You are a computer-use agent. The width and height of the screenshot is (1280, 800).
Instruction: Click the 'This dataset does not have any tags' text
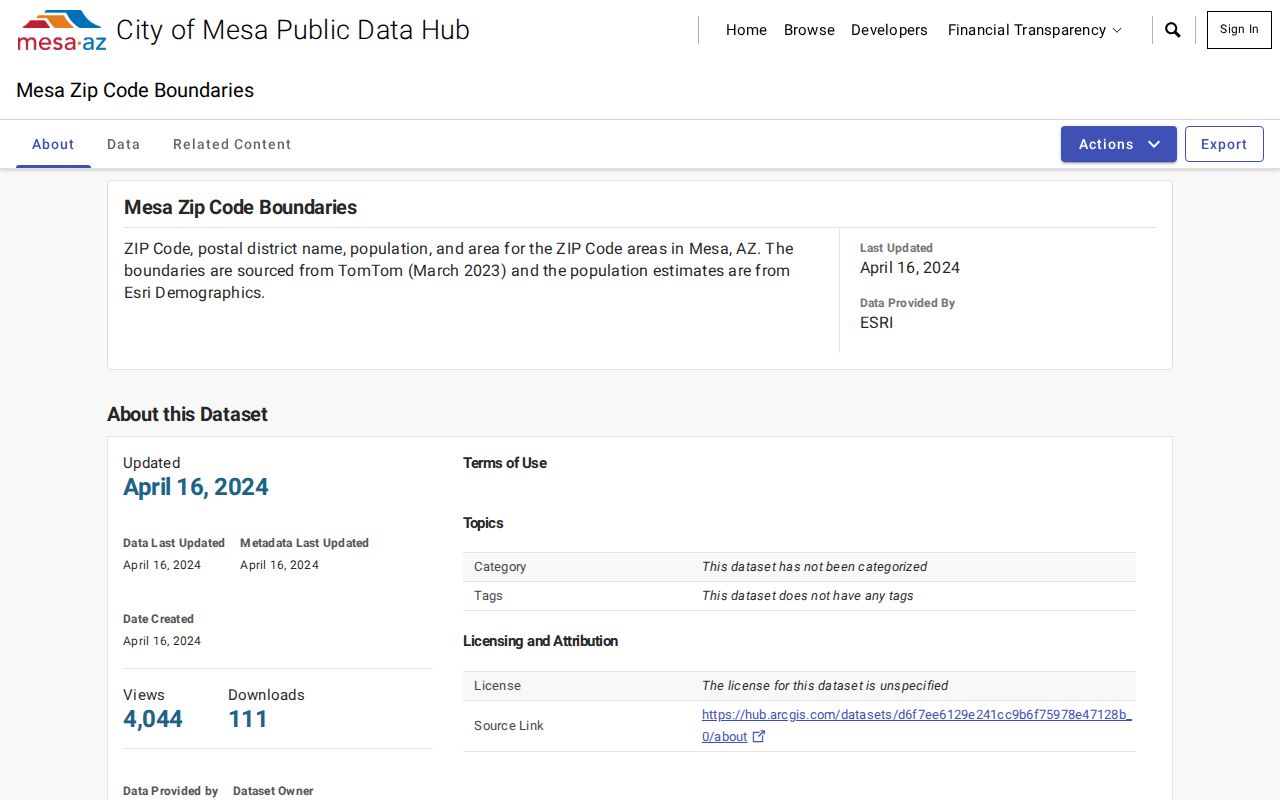tap(808, 596)
